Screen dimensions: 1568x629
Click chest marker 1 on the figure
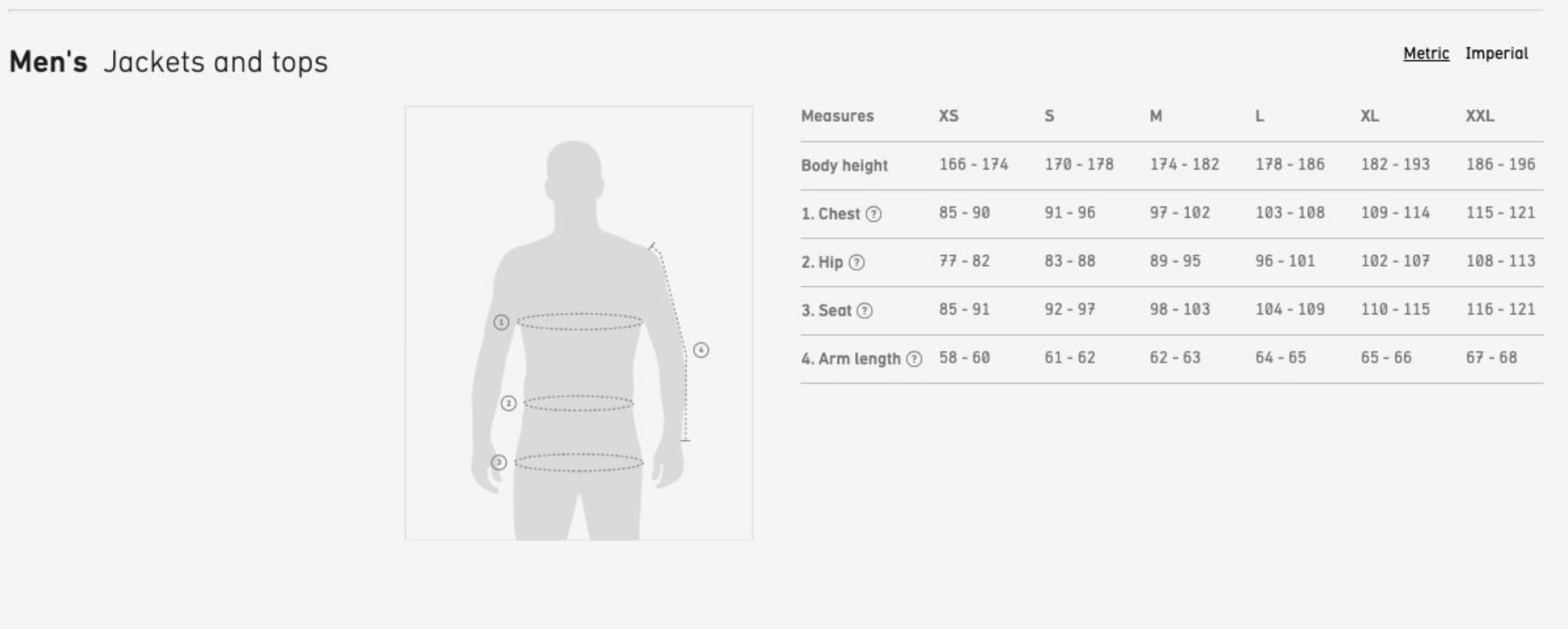pos(501,322)
